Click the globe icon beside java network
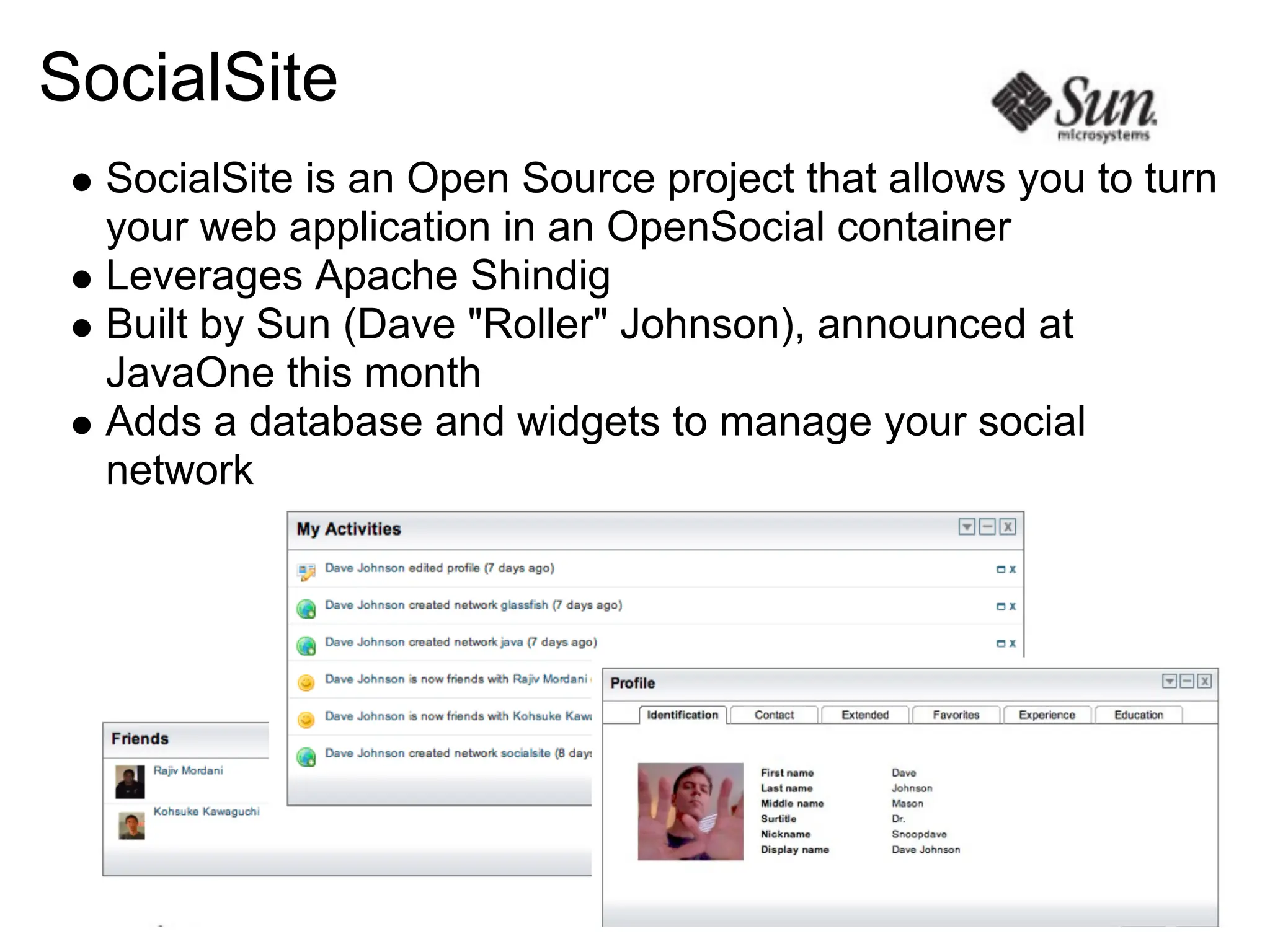This screenshot has width=1270, height=952. [306, 646]
